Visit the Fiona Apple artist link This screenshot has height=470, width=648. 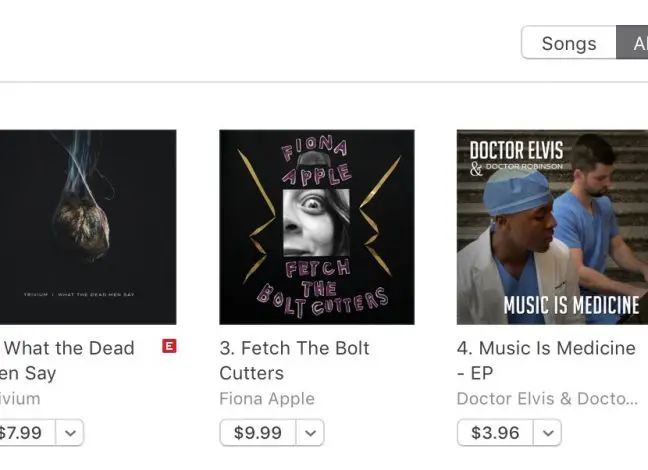pos(267,399)
